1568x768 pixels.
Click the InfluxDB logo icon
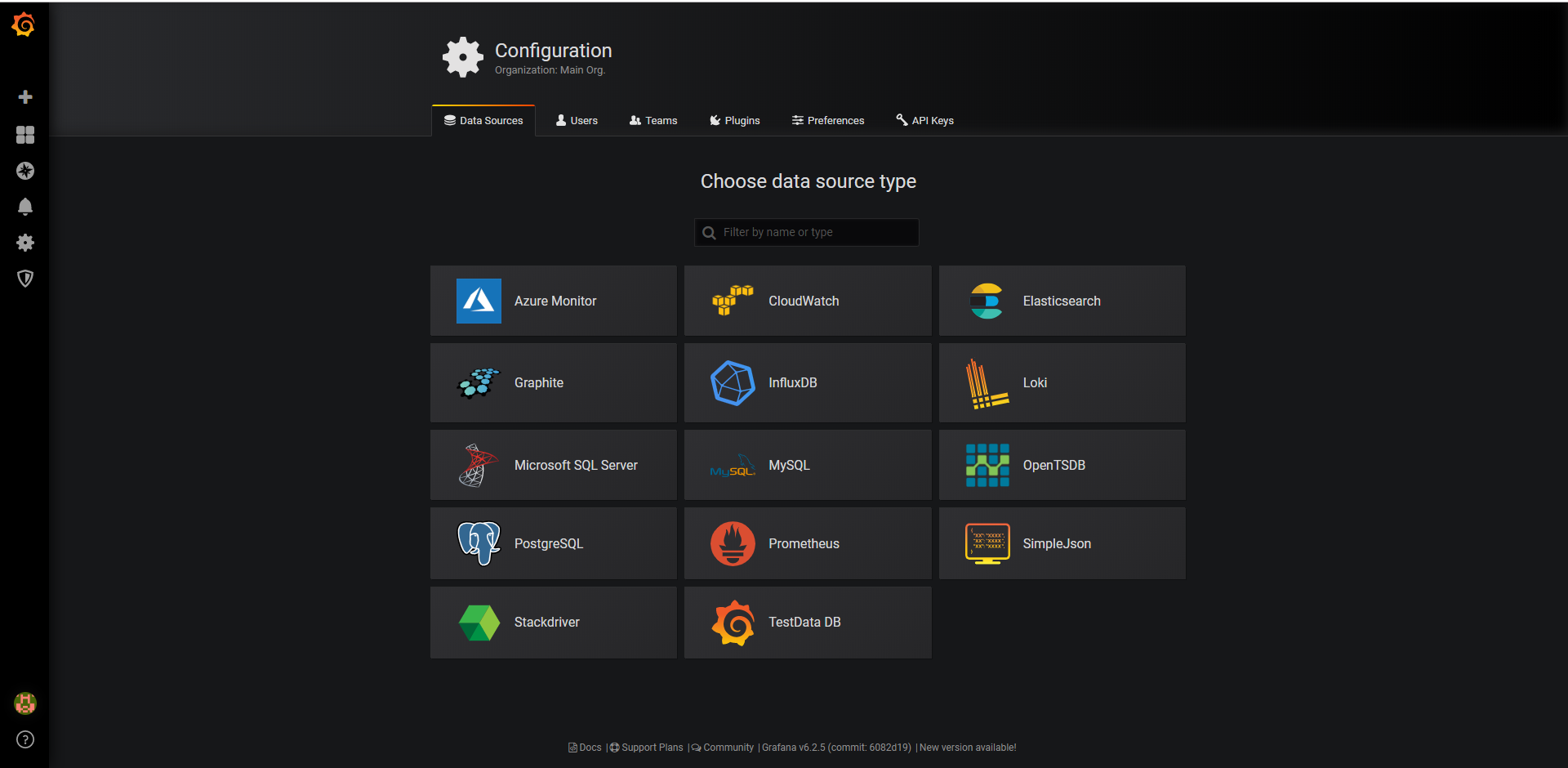pos(733,382)
